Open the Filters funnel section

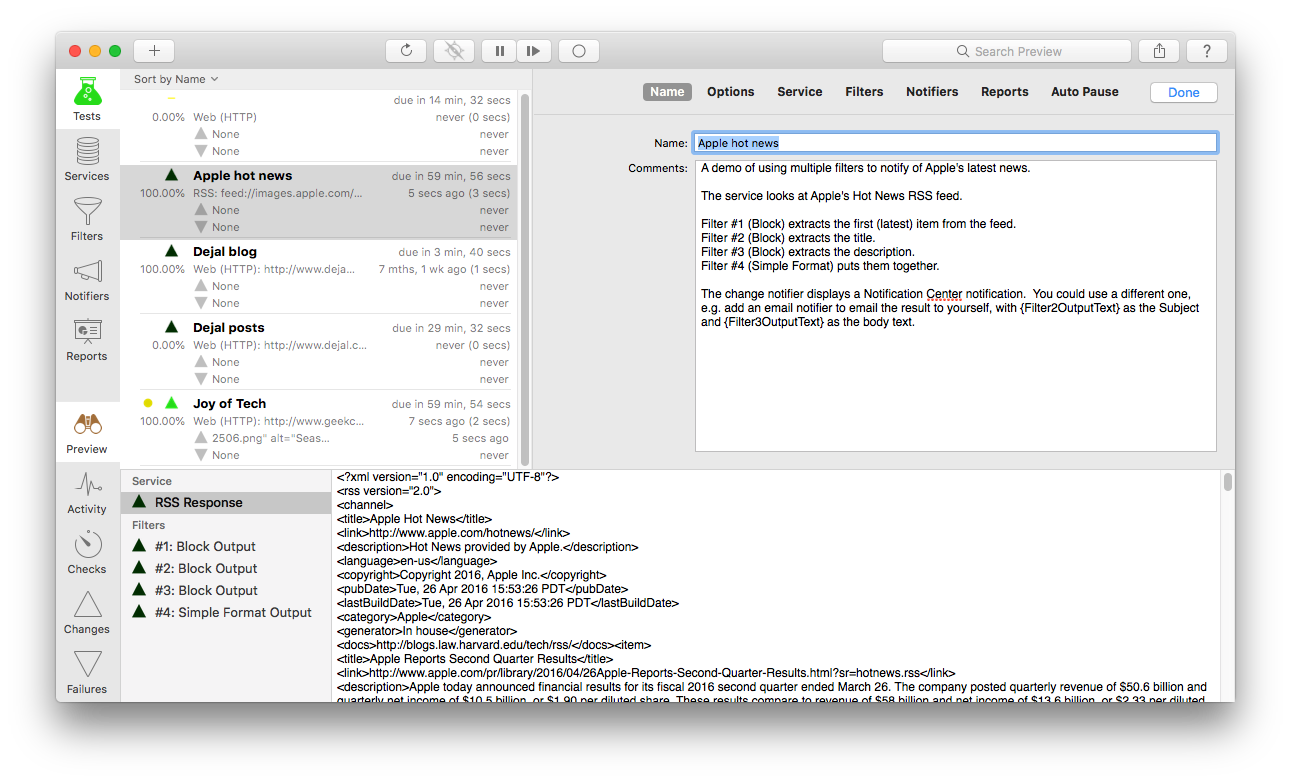coord(87,219)
